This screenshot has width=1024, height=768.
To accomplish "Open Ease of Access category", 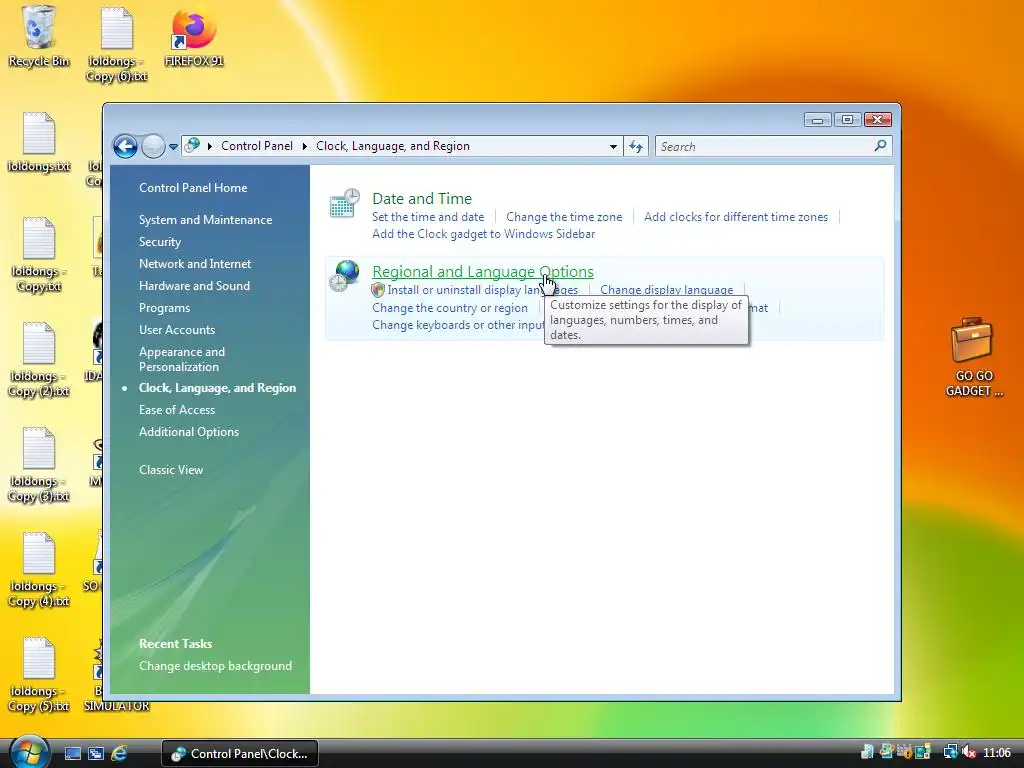I will point(177,410).
